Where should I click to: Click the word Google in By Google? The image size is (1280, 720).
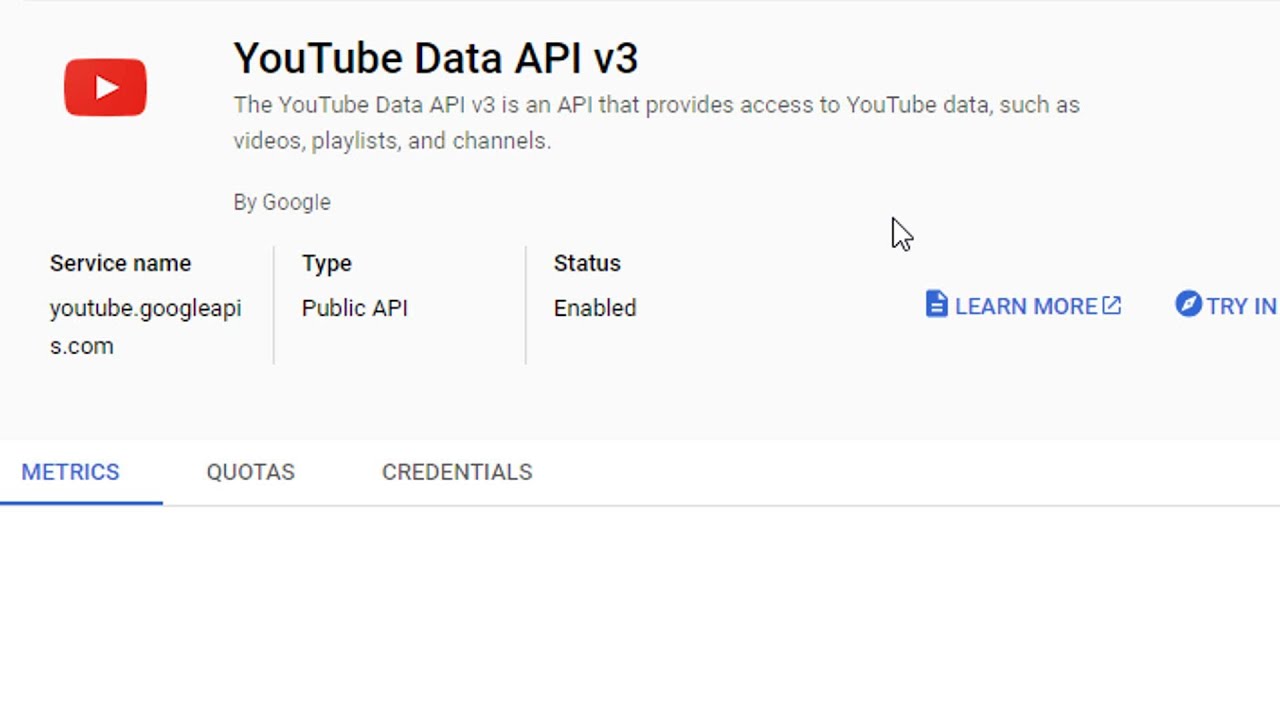click(296, 202)
